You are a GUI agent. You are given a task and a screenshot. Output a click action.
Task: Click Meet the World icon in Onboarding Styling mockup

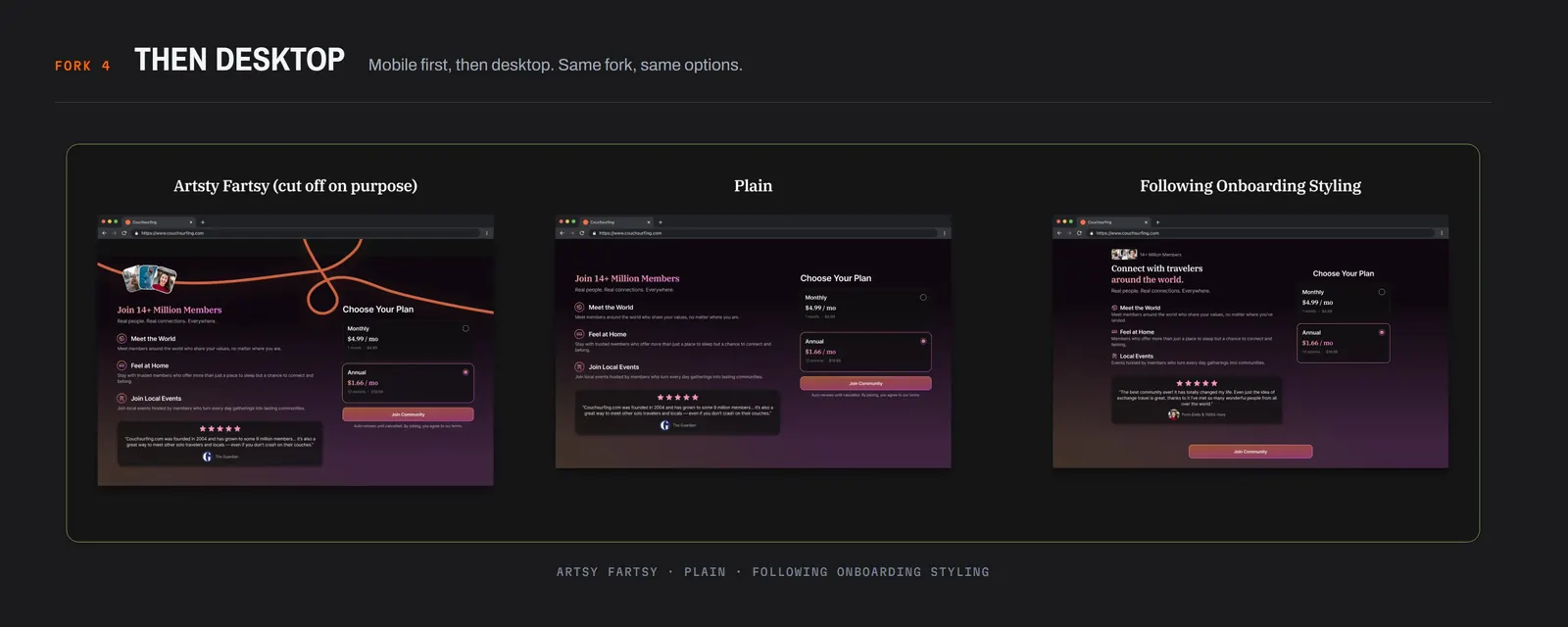[x=1114, y=308]
